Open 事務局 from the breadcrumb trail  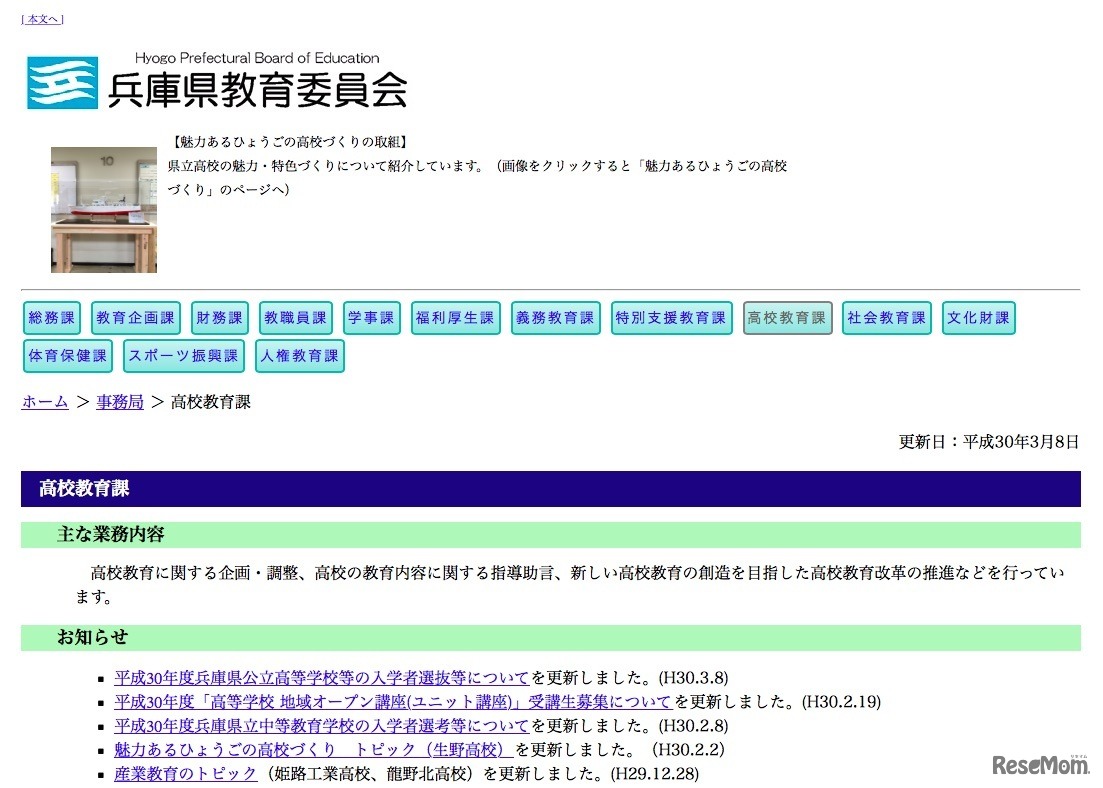(119, 402)
